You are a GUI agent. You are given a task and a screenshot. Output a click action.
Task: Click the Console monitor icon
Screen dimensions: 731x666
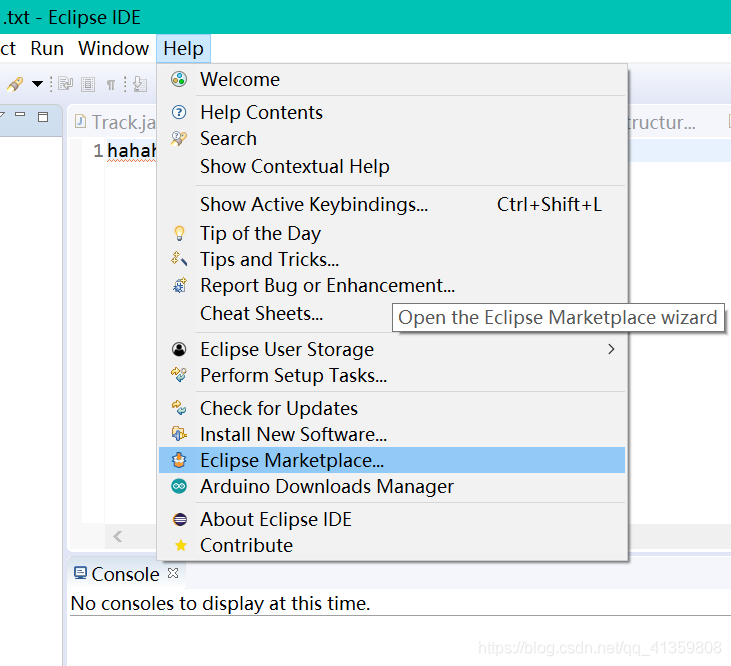[x=80, y=573]
